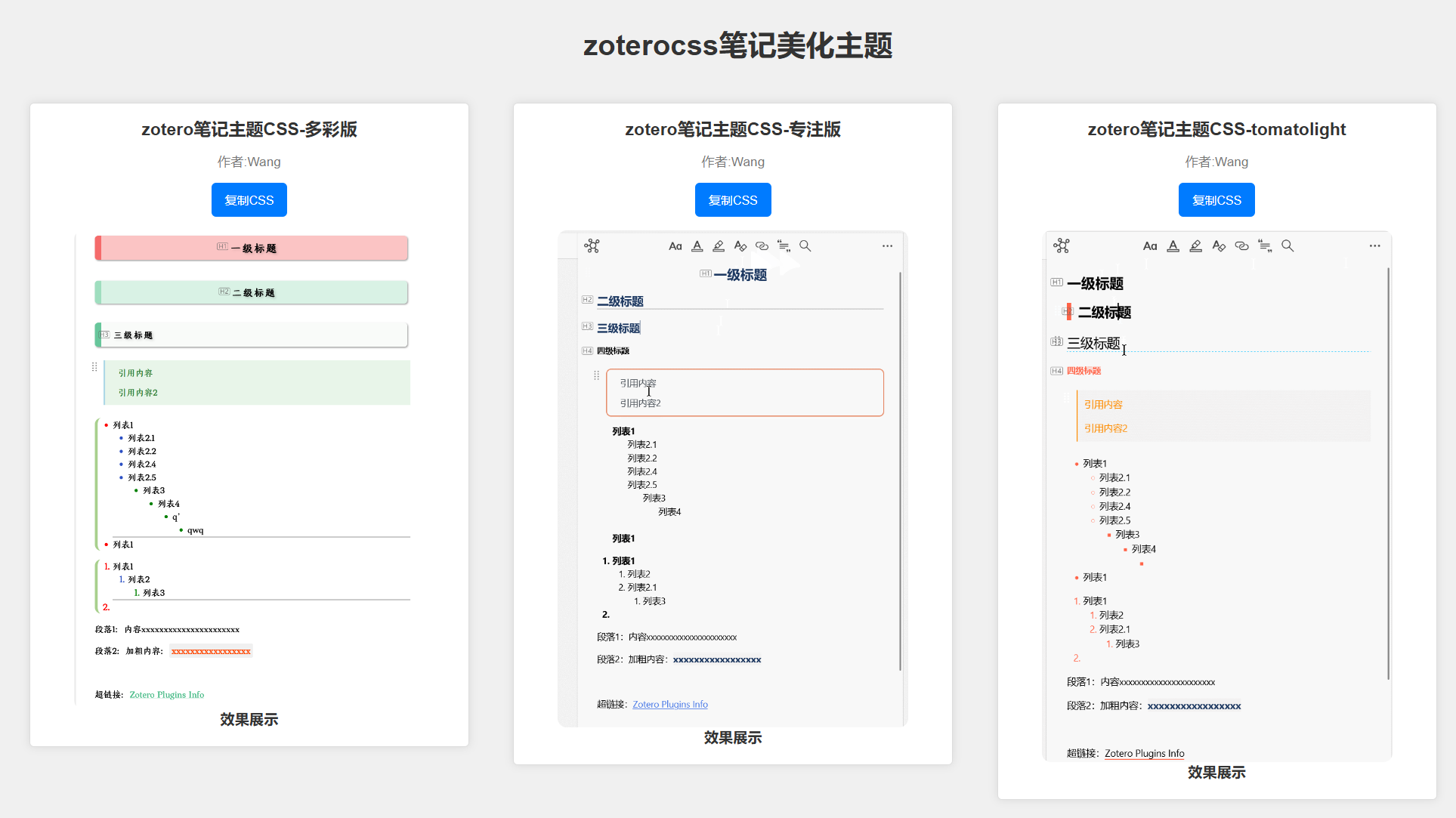Click the orange-bordered quote box in 专注版 preview
Screen dimensions: 1456x818
(745, 393)
